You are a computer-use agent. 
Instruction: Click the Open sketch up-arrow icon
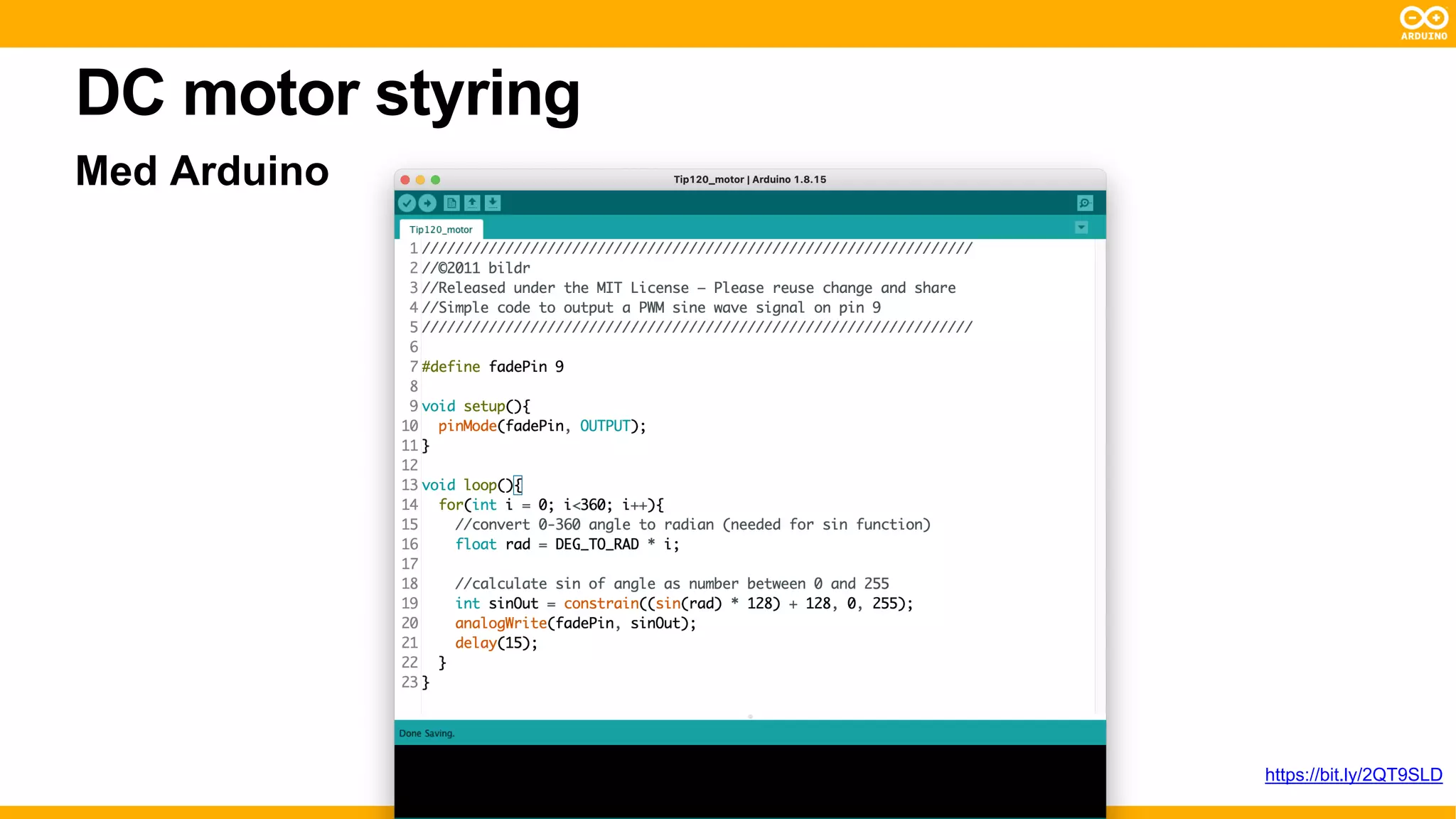point(472,203)
